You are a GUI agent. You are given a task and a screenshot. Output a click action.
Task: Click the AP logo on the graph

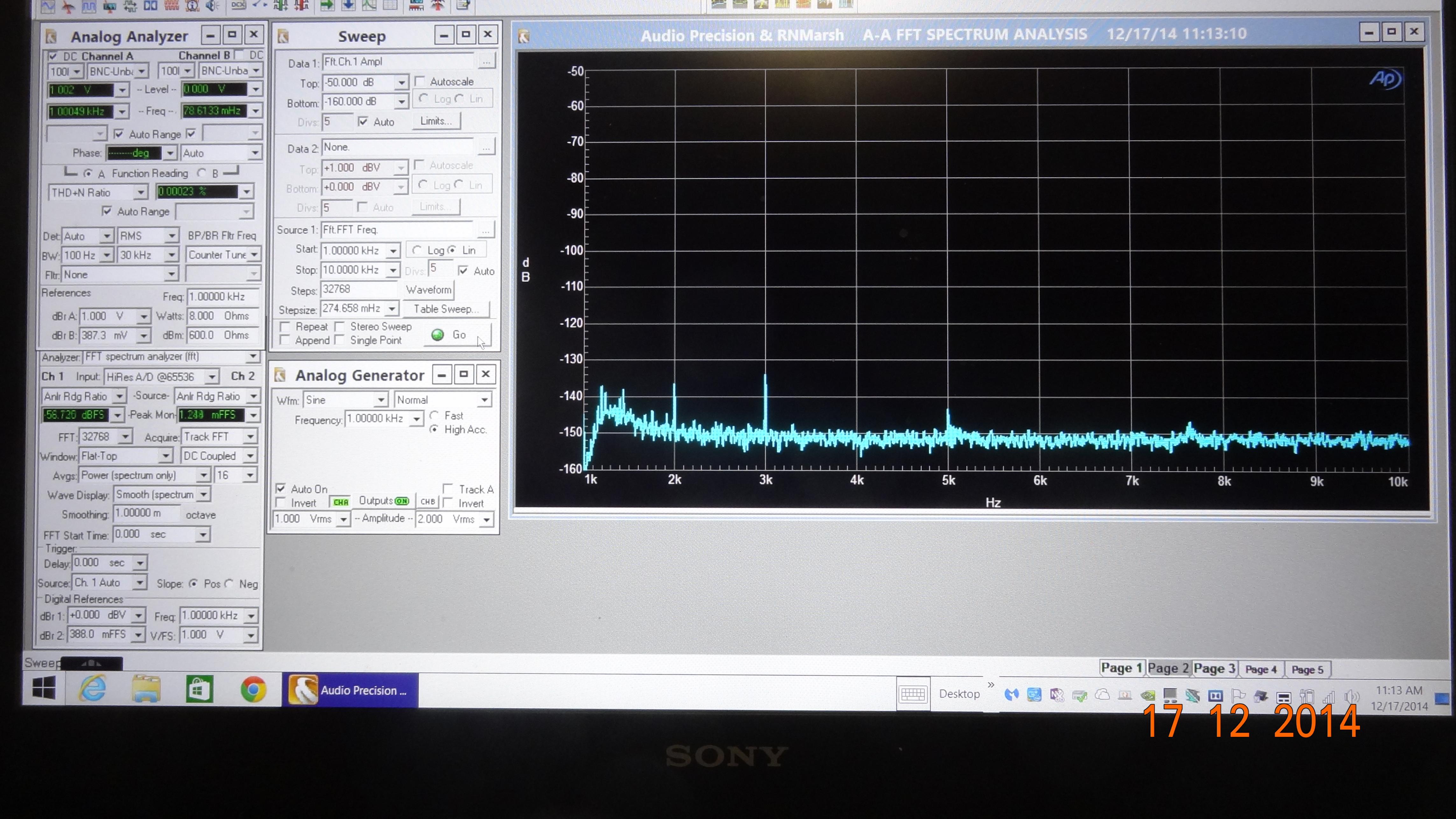(x=1385, y=79)
